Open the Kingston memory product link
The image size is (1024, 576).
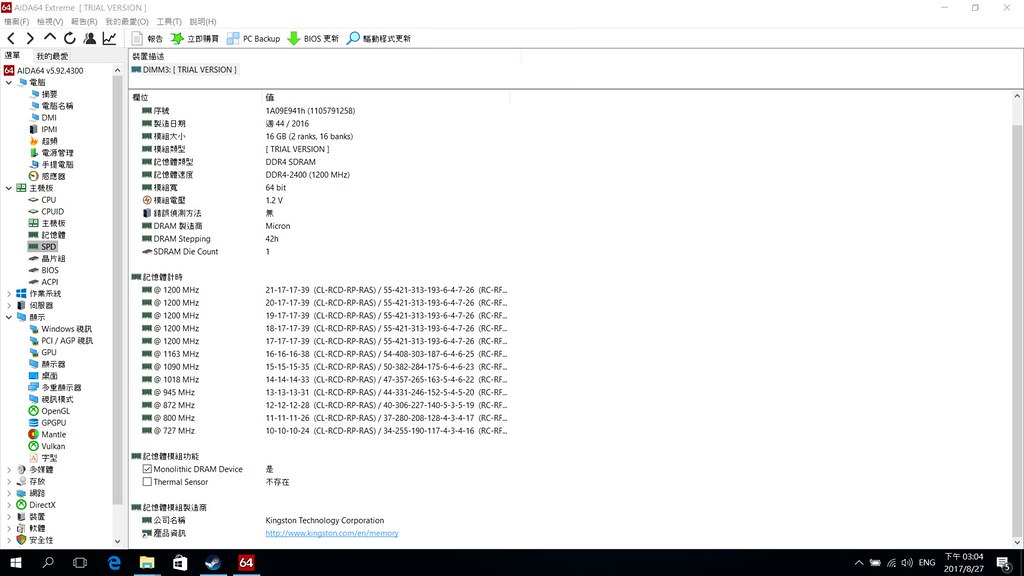point(332,534)
